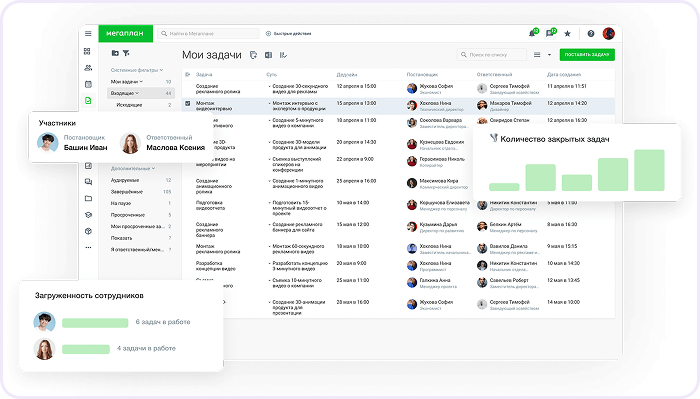Screen dimensions: 700x399
Task: Open the calendar icon in left sidebar
Action: click(88, 84)
